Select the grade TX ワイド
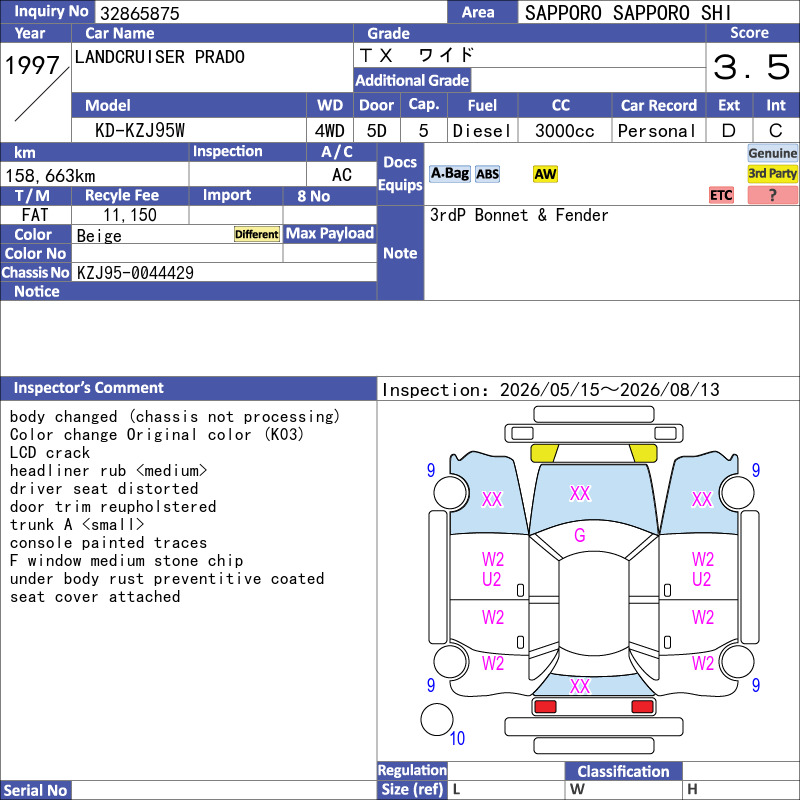Viewport: 800px width, 800px height. point(417,55)
